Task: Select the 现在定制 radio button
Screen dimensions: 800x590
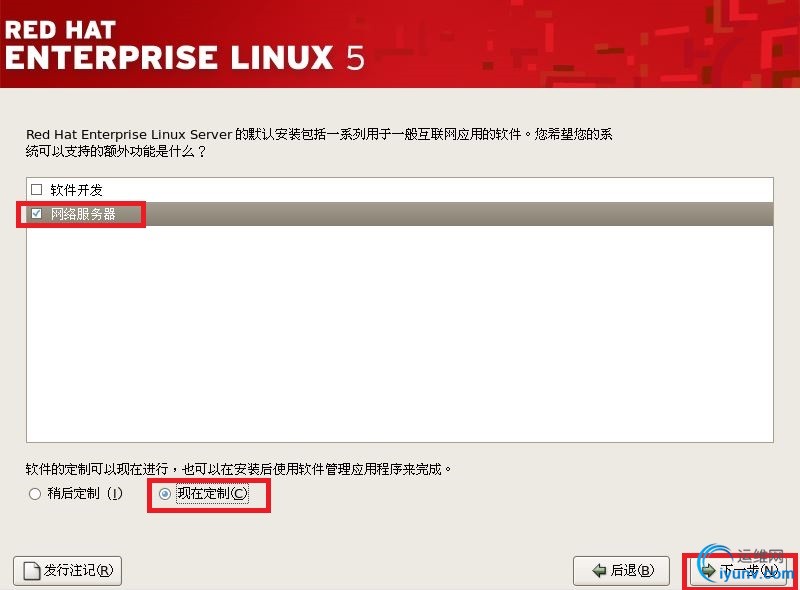Action: click(x=164, y=494)
